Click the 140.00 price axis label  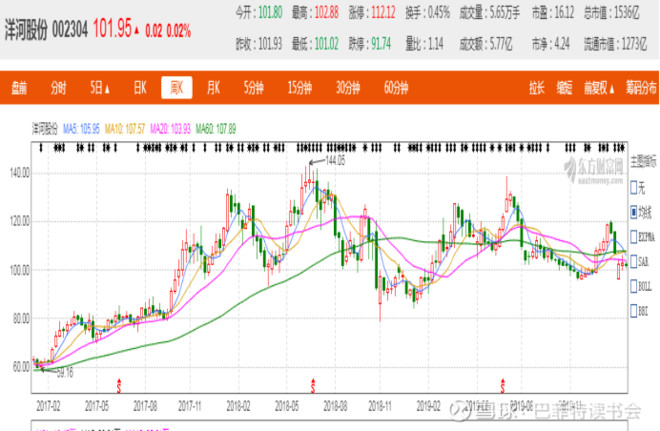20,173
